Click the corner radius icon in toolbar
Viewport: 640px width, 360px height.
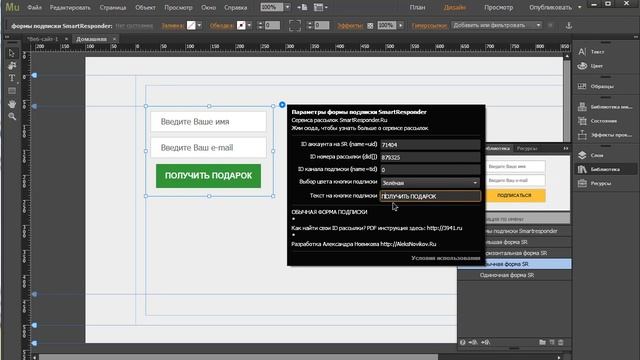pos(295,25)
